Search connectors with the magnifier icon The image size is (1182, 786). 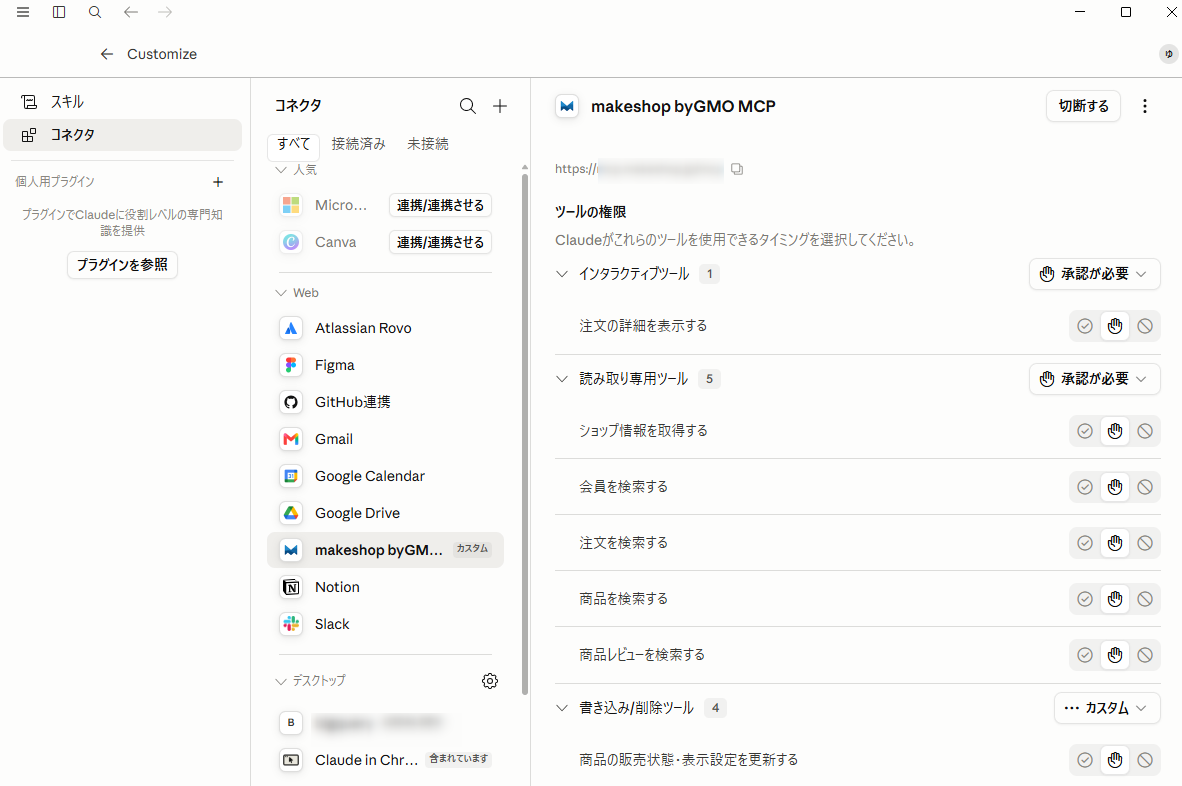click(468, 106)
